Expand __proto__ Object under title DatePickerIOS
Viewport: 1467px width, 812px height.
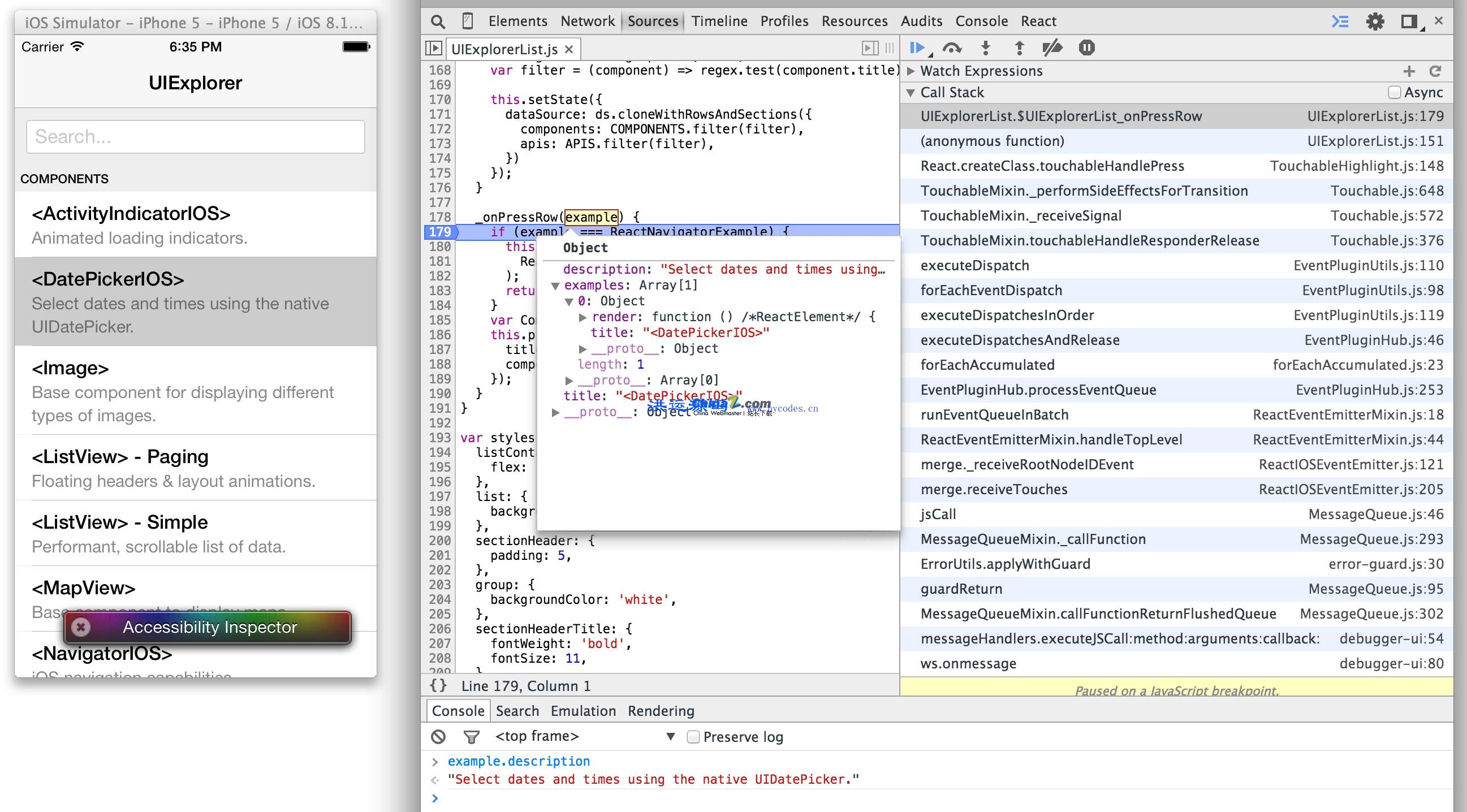click(583, 348)
